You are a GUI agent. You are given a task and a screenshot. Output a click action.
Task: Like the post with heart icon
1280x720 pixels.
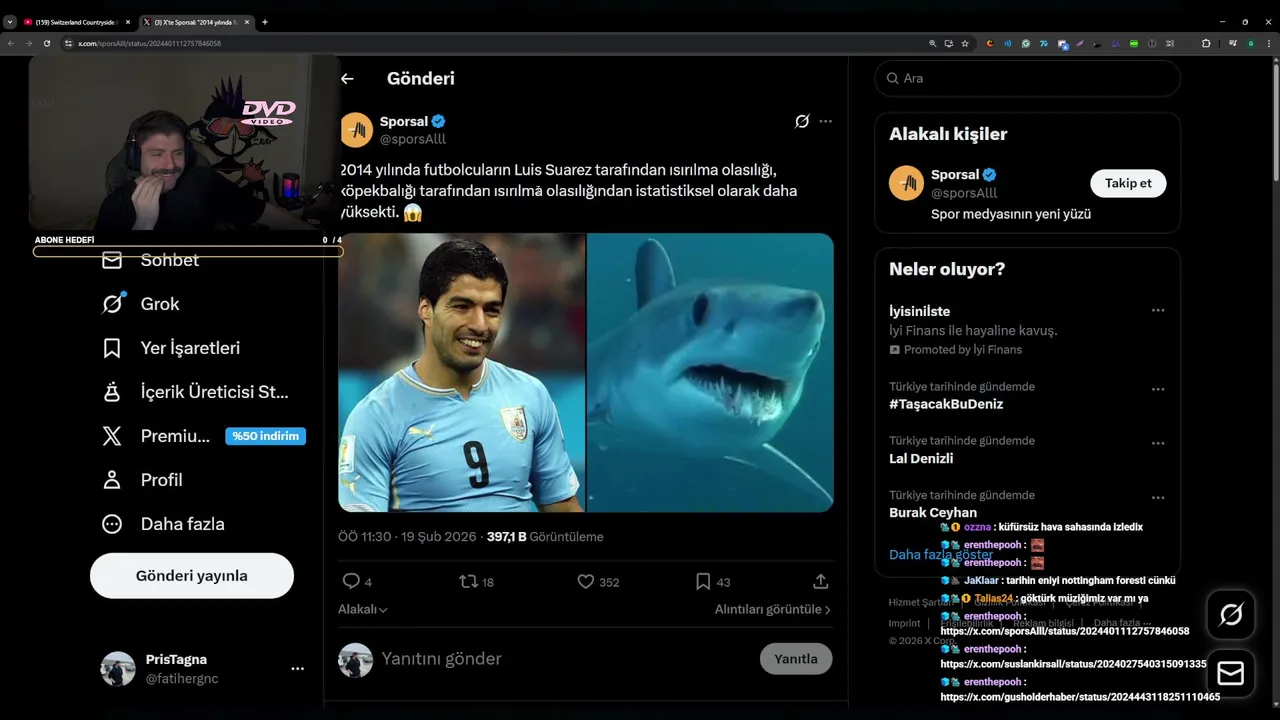click(598, 581)
